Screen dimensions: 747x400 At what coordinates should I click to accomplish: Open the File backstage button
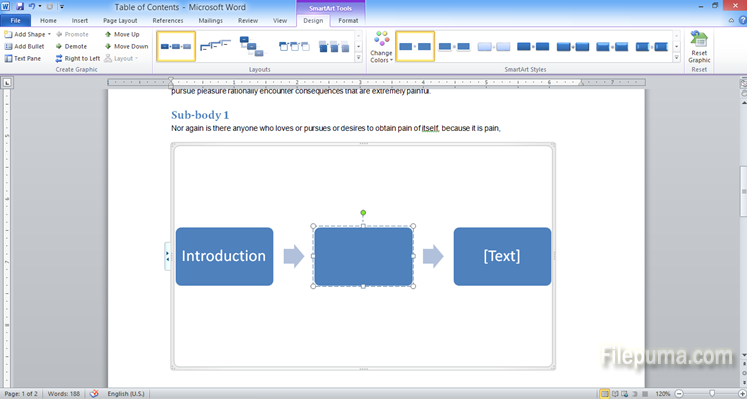tap(15, 20)
